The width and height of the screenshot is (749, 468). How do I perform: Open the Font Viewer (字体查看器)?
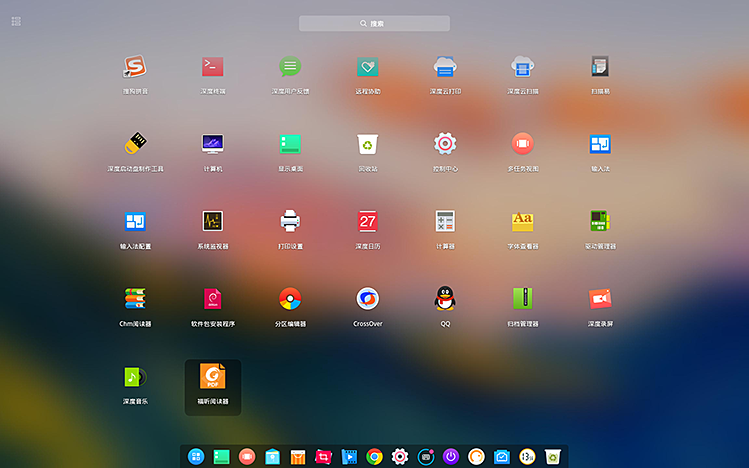pyautogui.click(x=522, y=221)
